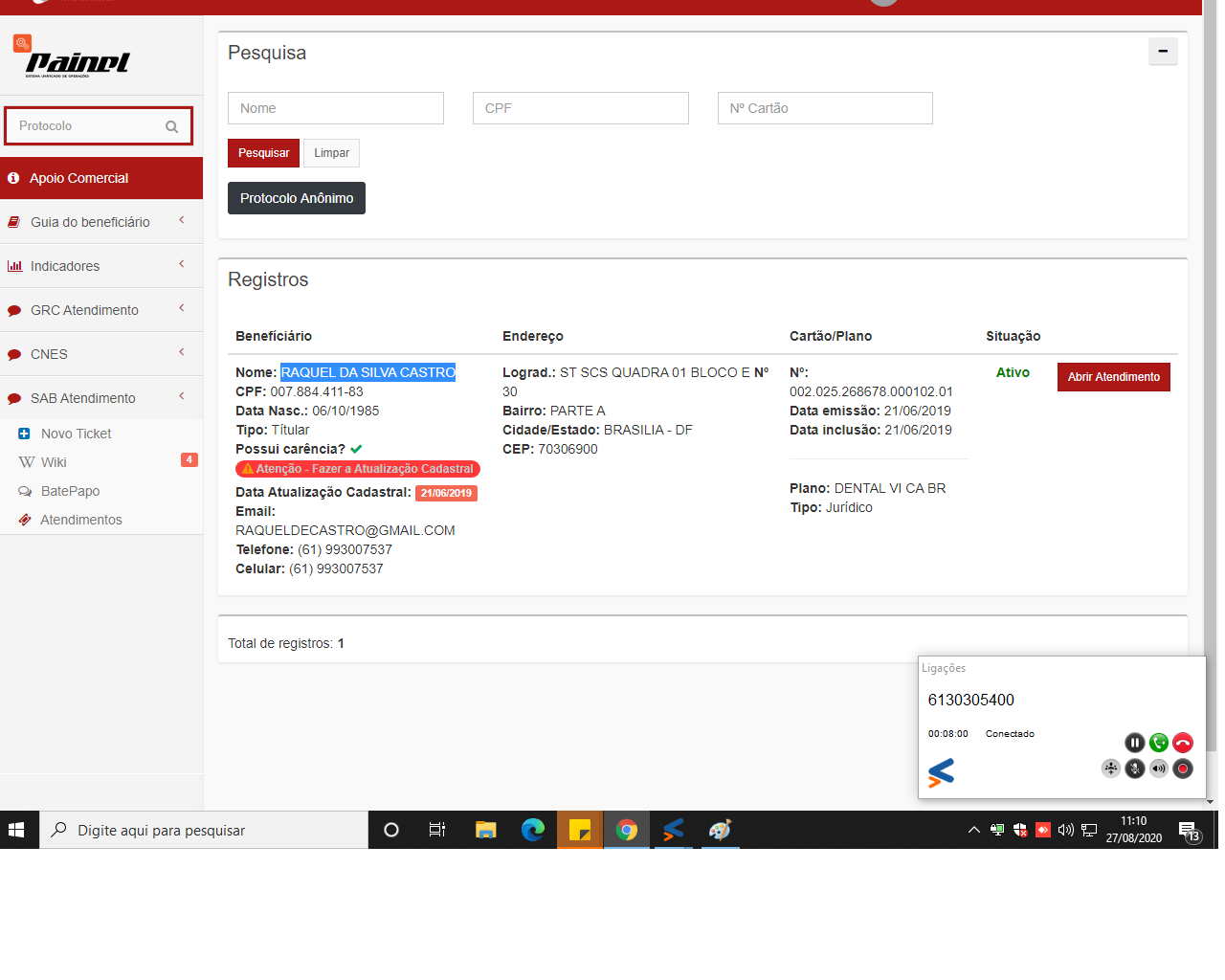Viewport: 1225px width, 980px height.
Task: Open Sticky Notes from the taskbar
Action: pyautogui.click(x=580, y=830)
